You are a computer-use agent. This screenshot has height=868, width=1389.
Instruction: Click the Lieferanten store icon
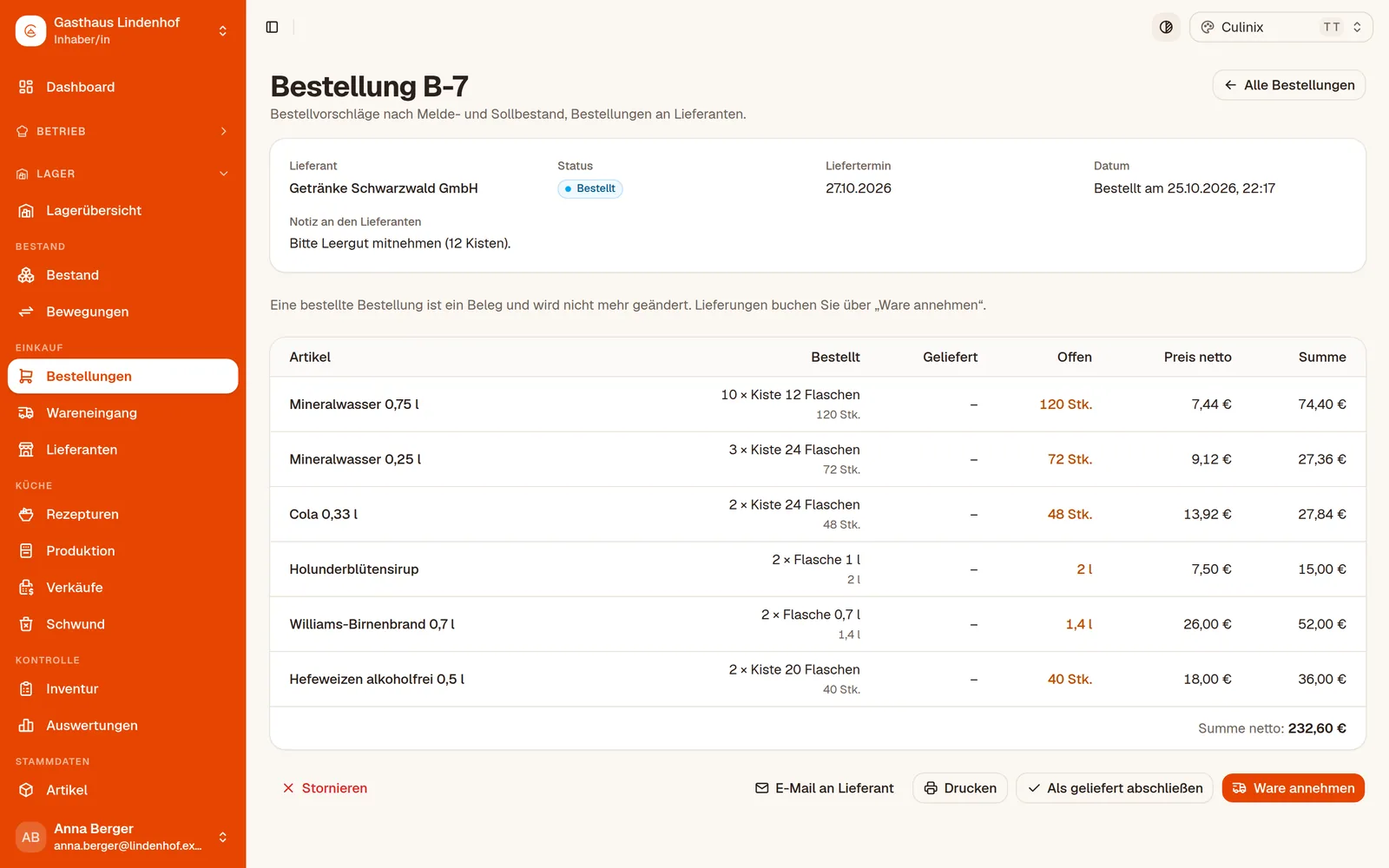coord(26,450)
